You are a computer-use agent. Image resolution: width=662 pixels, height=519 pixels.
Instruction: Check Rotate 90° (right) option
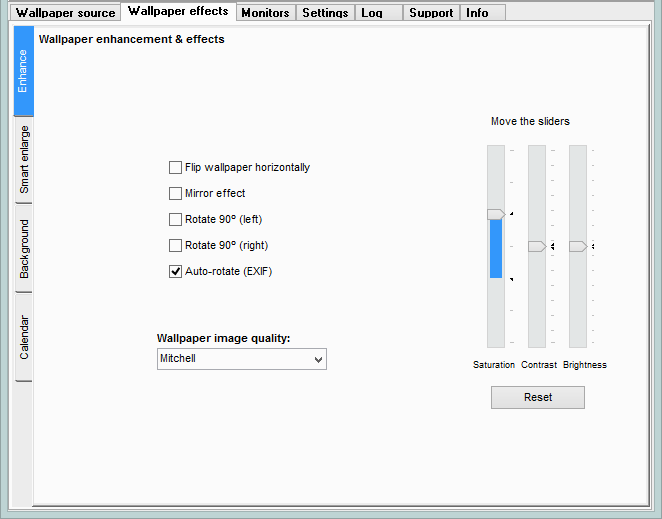[176, 246]
